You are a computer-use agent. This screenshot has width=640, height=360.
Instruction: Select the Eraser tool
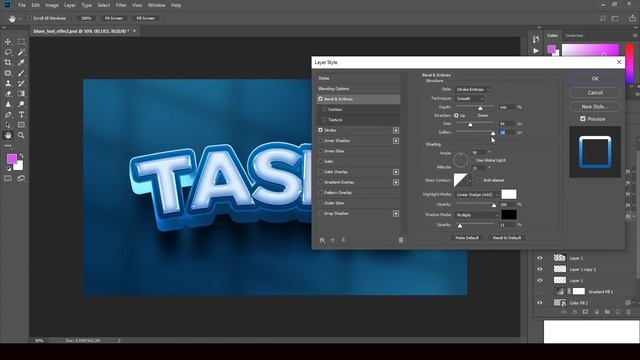pos(8,94)
